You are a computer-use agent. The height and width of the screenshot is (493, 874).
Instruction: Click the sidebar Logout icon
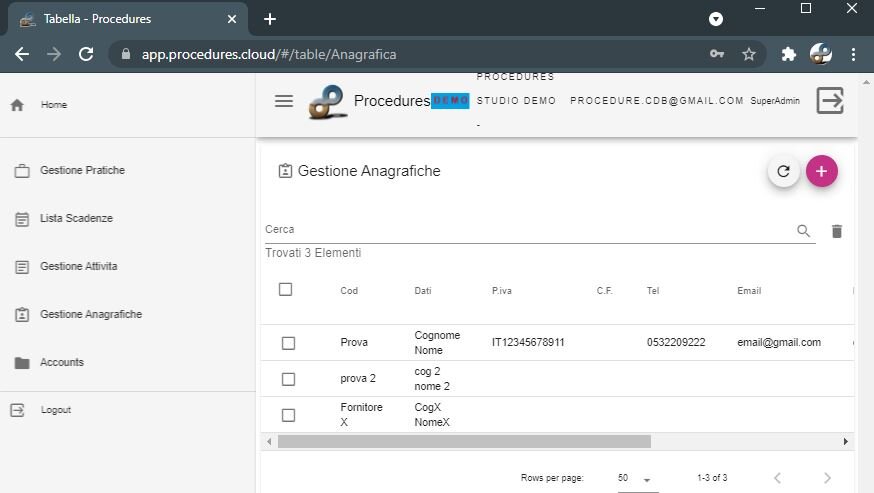coord(17,410)
